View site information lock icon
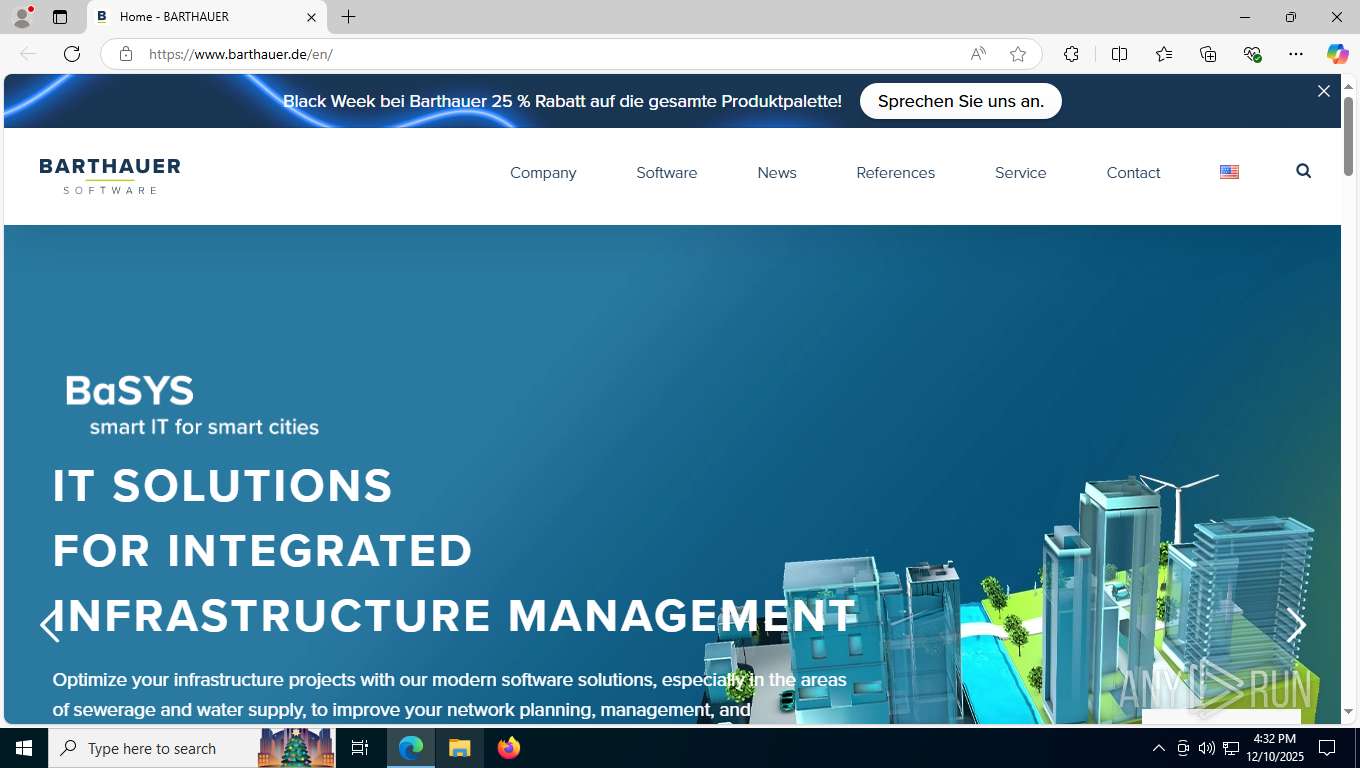 pyautogui.click(x=126, y=54)
